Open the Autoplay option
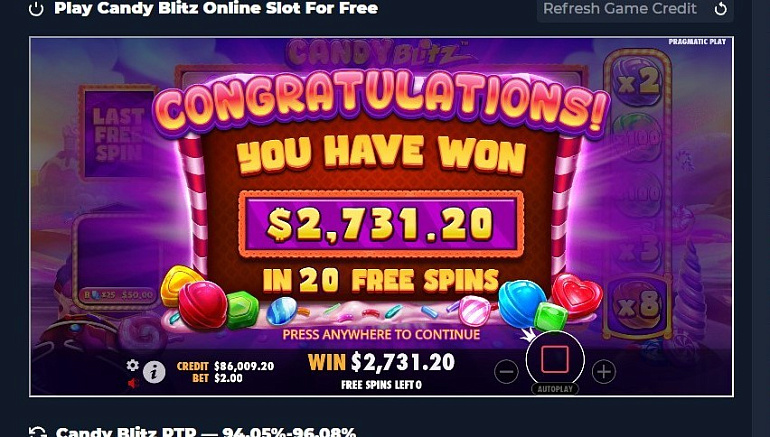770x437 pixels. coord(555,389)
